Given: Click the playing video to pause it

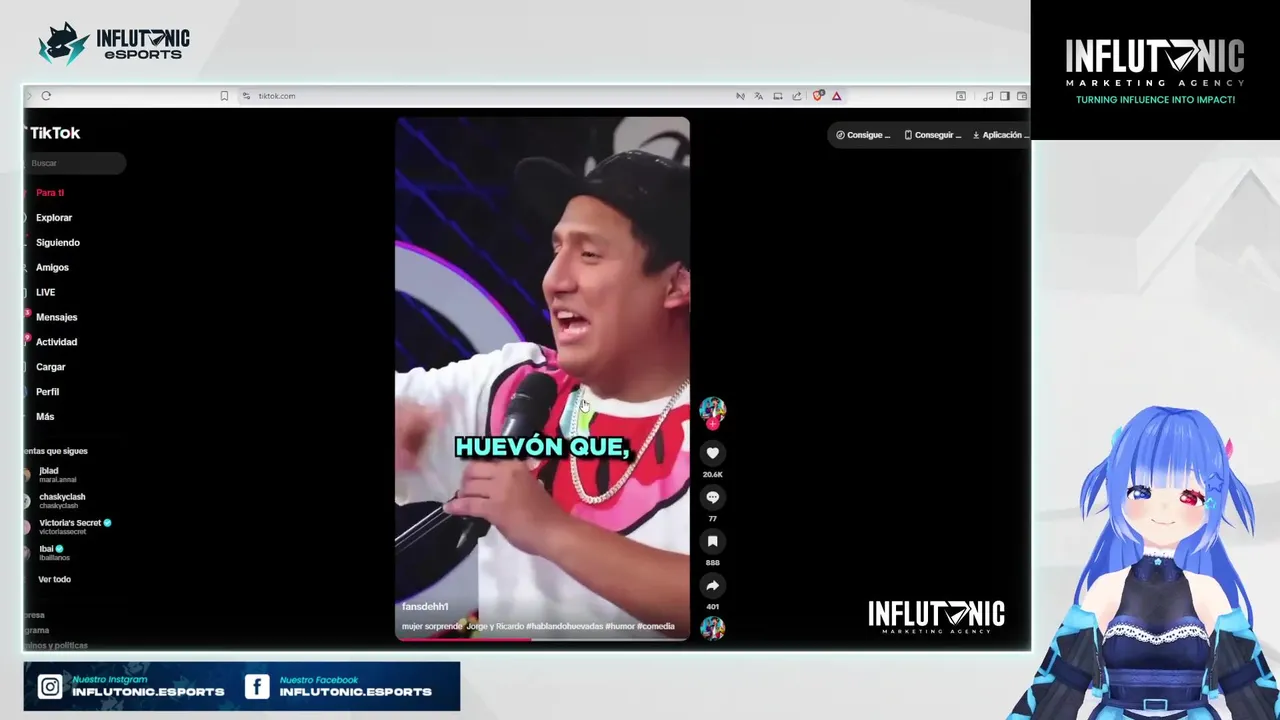Looking at the screenshot, I should pos(542,378).
